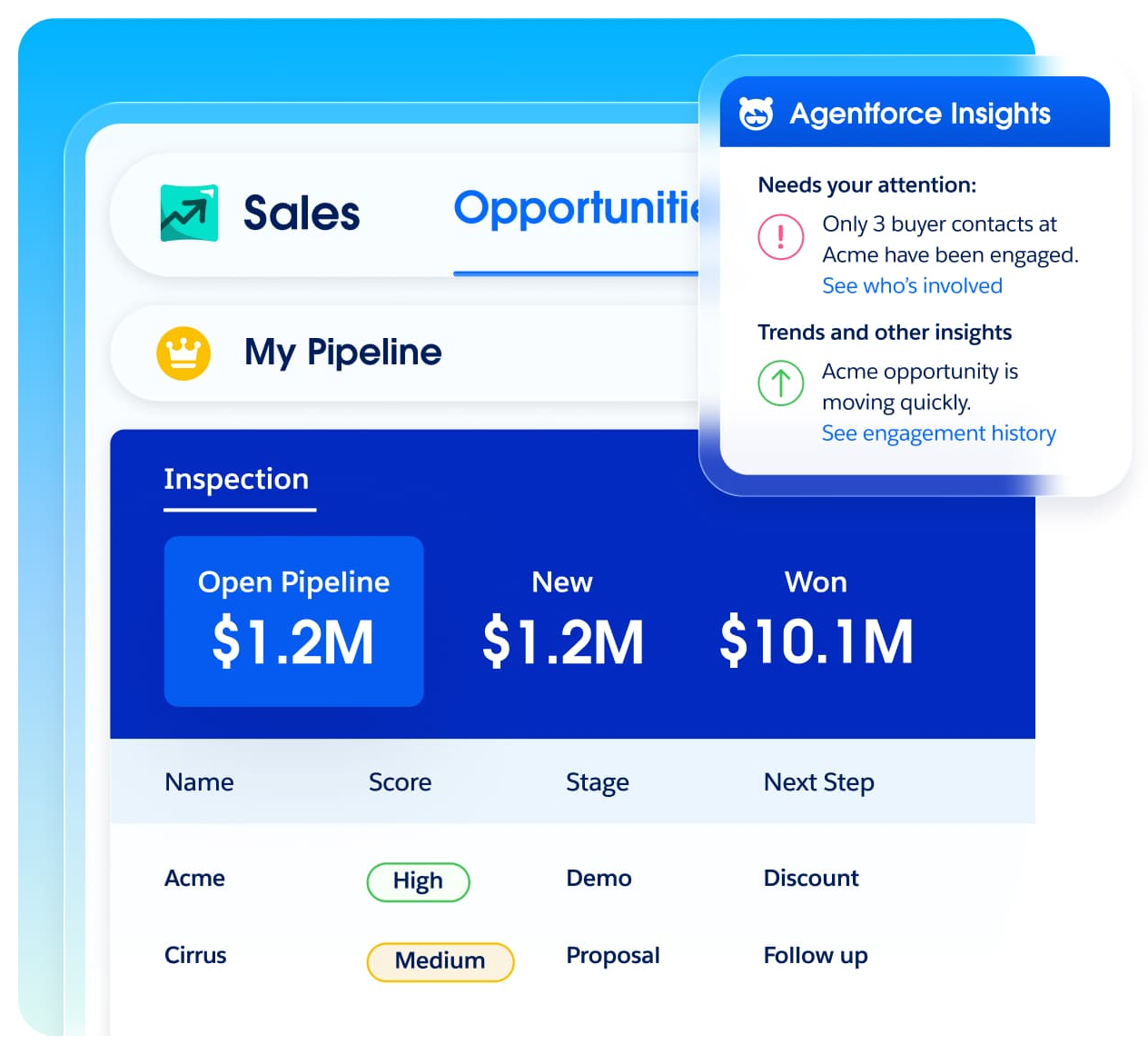Select the Open Pipeline $1.2M card
This screenshot has width=1148, height=1054.
pyautogui.click(x=293, y=621)
